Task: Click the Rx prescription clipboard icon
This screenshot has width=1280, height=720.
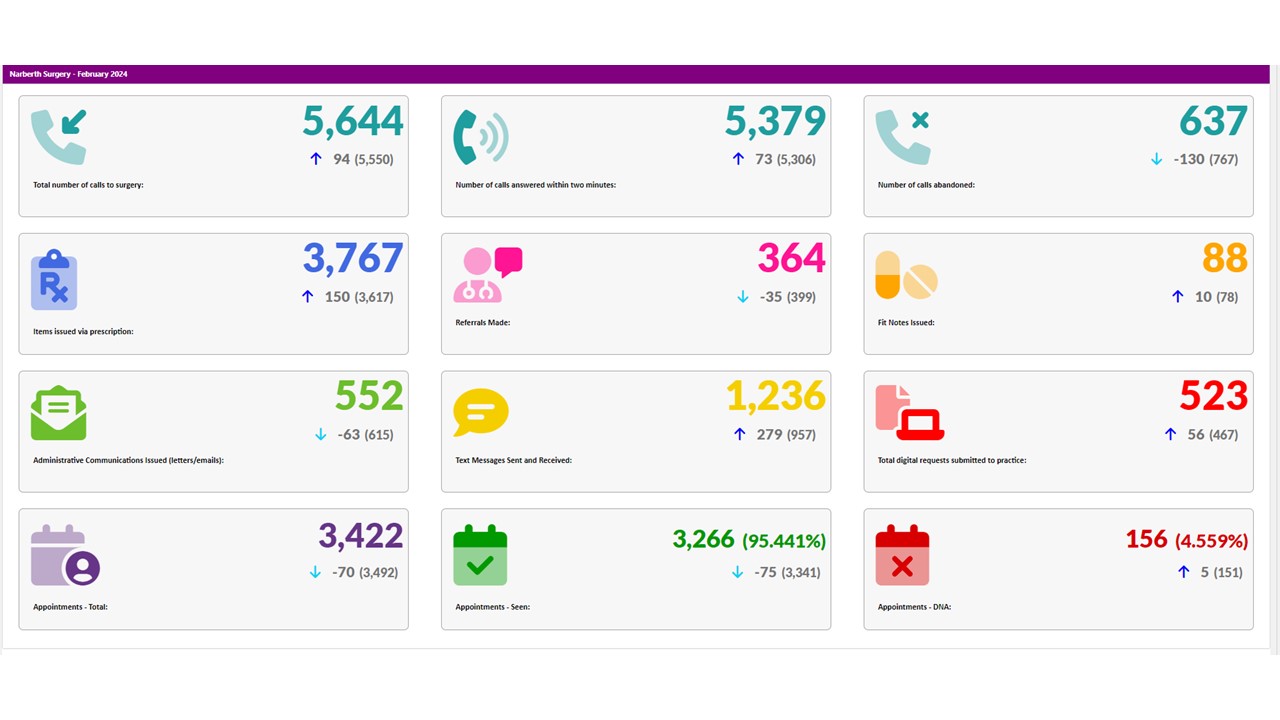Action: [x=54, y=279]
